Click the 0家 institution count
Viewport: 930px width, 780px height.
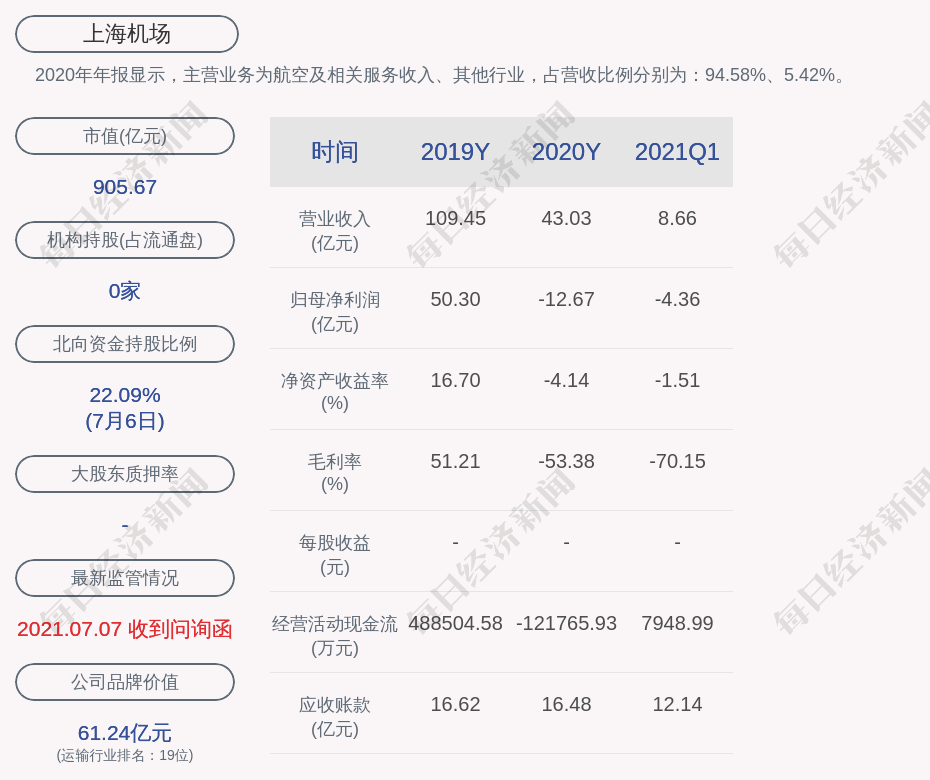(x=125, y=291)
